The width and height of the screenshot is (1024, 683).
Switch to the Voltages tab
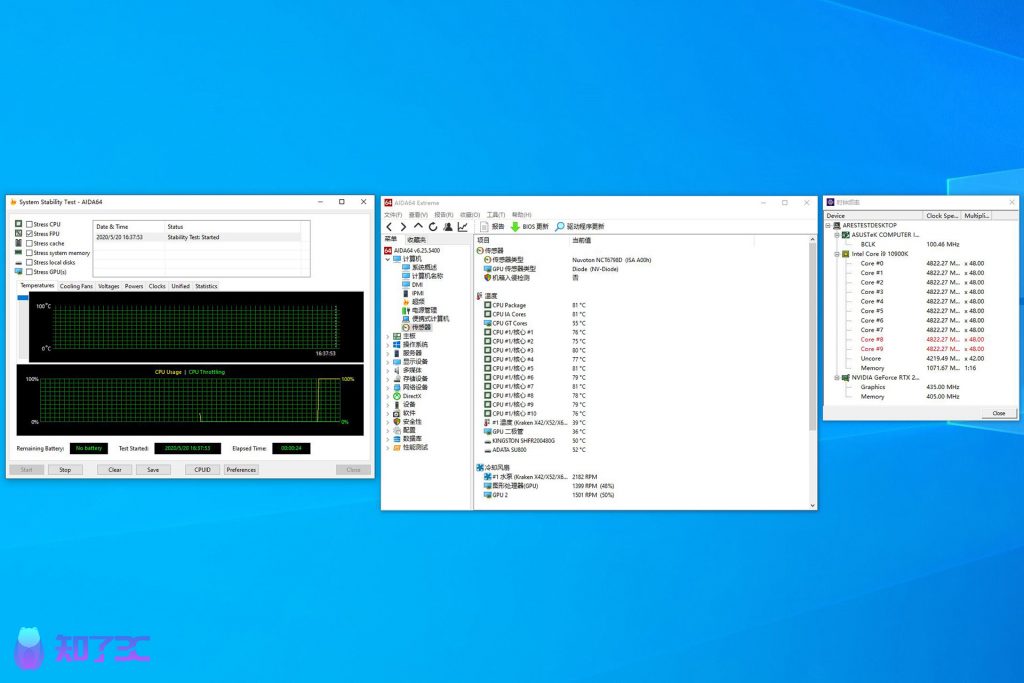108,286
